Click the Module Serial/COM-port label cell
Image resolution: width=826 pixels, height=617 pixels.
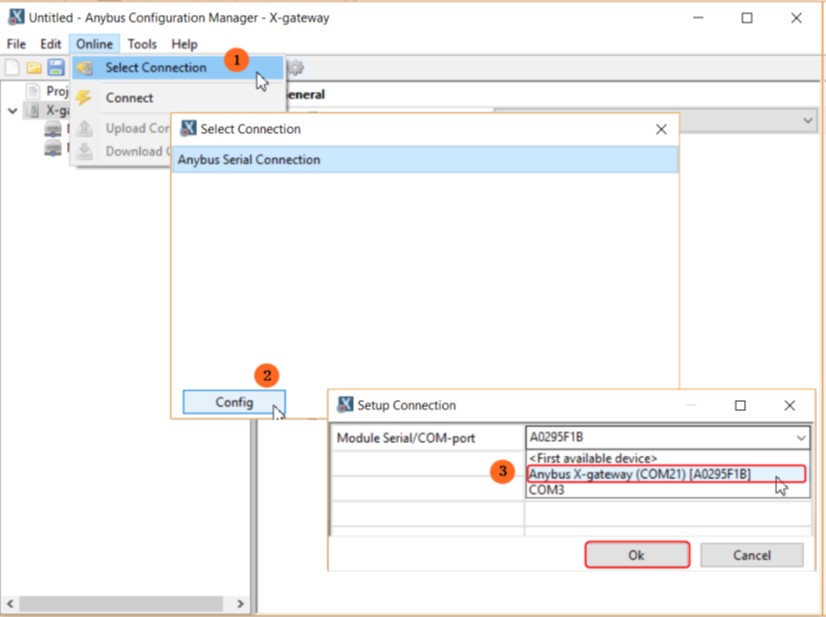point(427,438)
